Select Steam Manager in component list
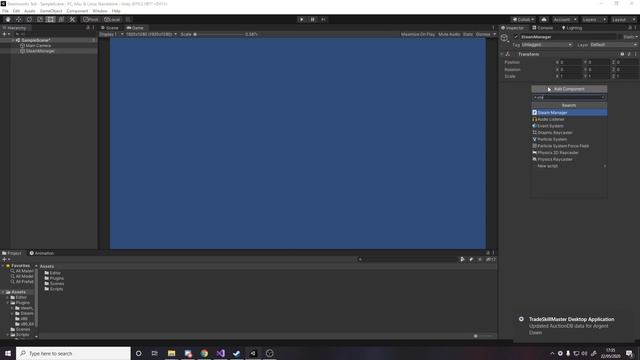This screenshot has width=640, height=360. [x=569, y=112]
